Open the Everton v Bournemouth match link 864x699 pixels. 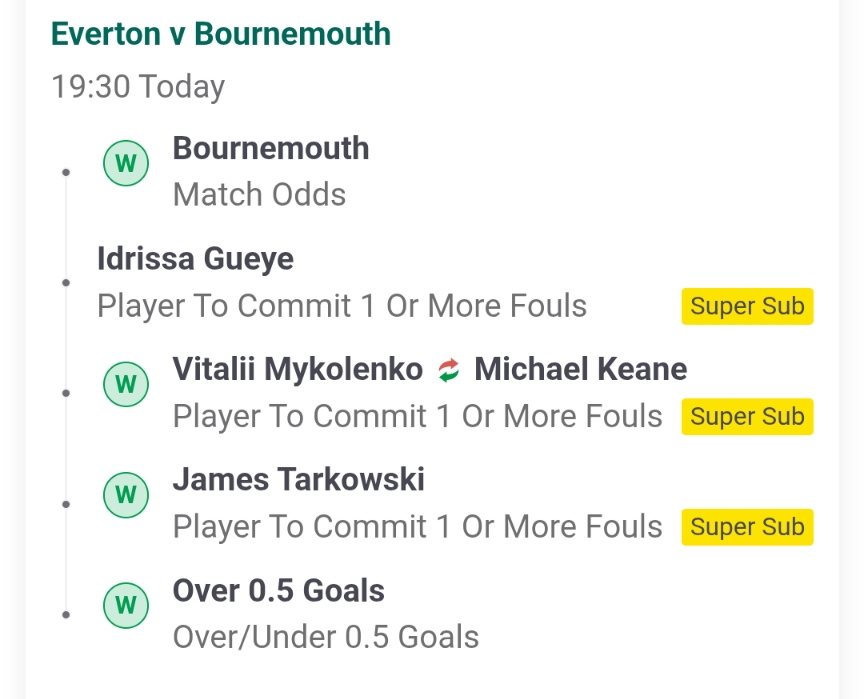[221, 34]
